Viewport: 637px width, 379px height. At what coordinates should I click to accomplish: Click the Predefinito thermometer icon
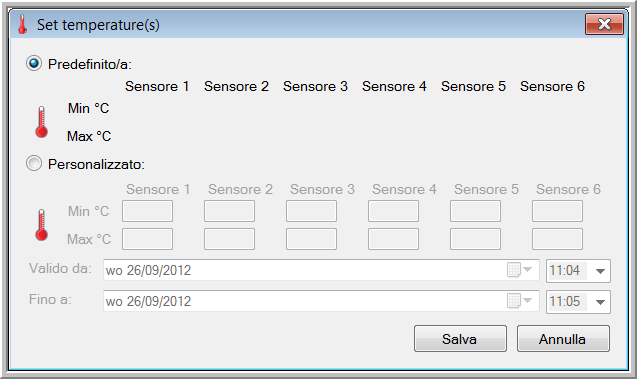point(41,122)
